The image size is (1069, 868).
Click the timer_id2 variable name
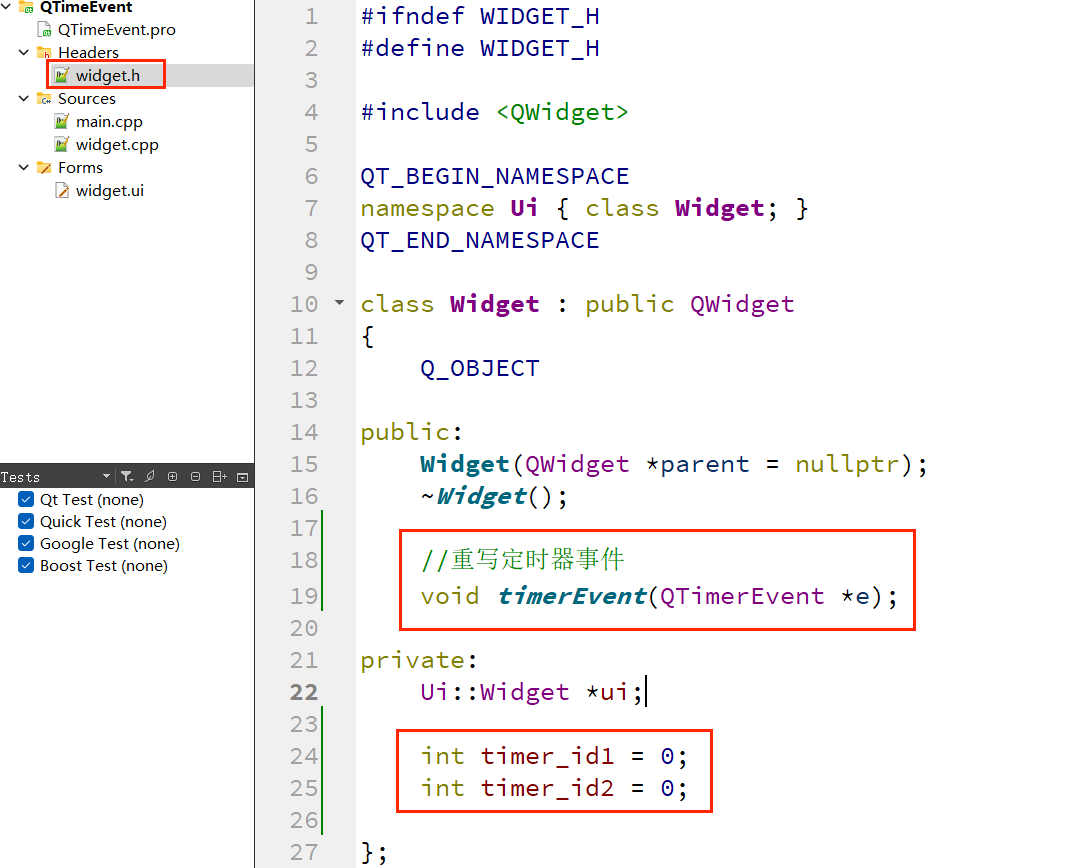click(547, 788)
